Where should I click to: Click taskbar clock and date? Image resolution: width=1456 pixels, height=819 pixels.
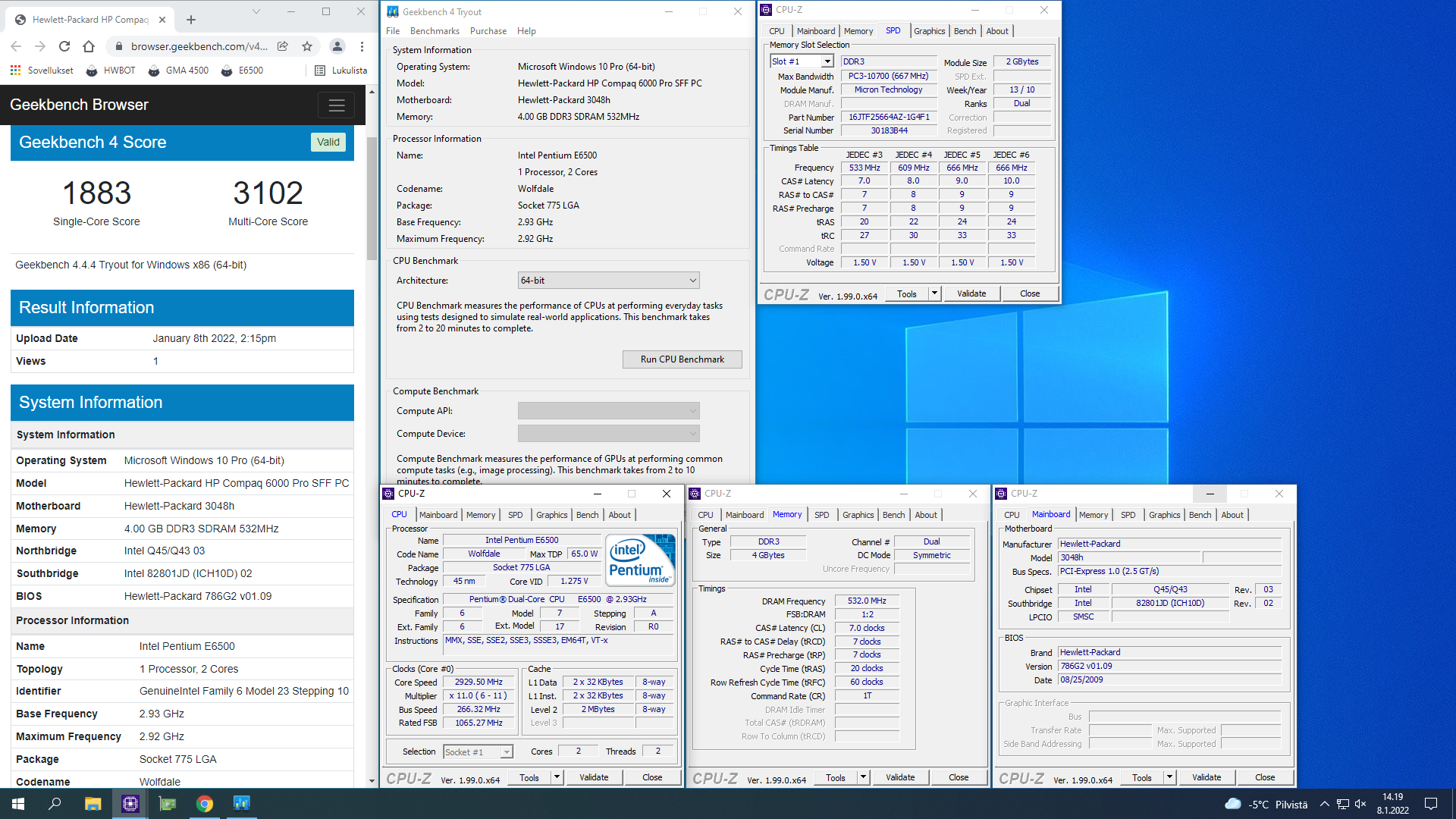coord(1393,804)
